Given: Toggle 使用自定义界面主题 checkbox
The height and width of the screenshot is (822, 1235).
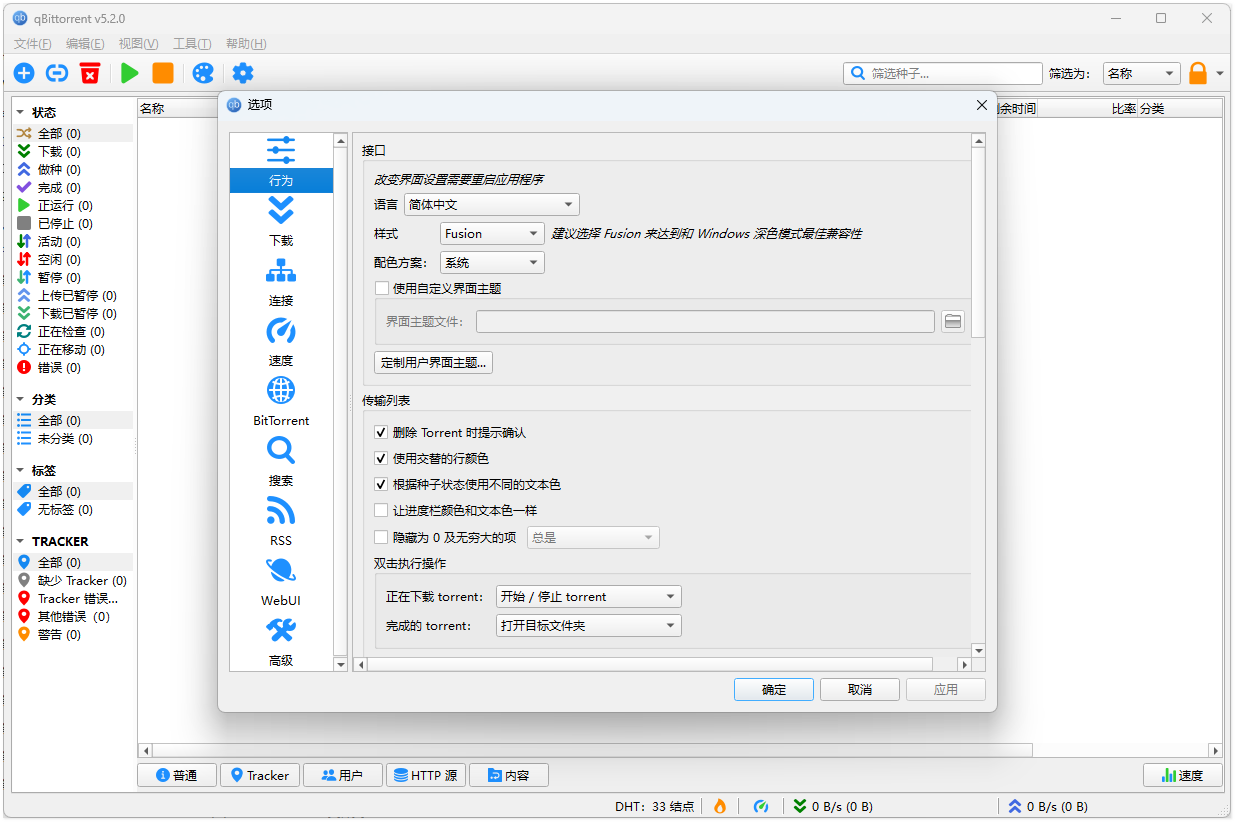Looking at the screenshot, I should pos(381,288).
